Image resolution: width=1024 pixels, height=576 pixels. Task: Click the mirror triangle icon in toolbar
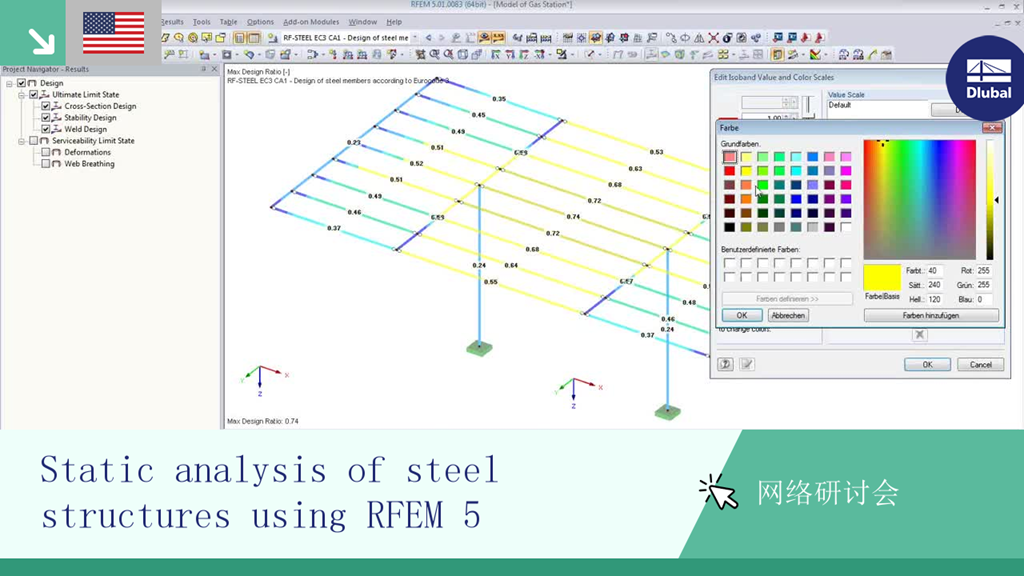(x=699, y=38)
